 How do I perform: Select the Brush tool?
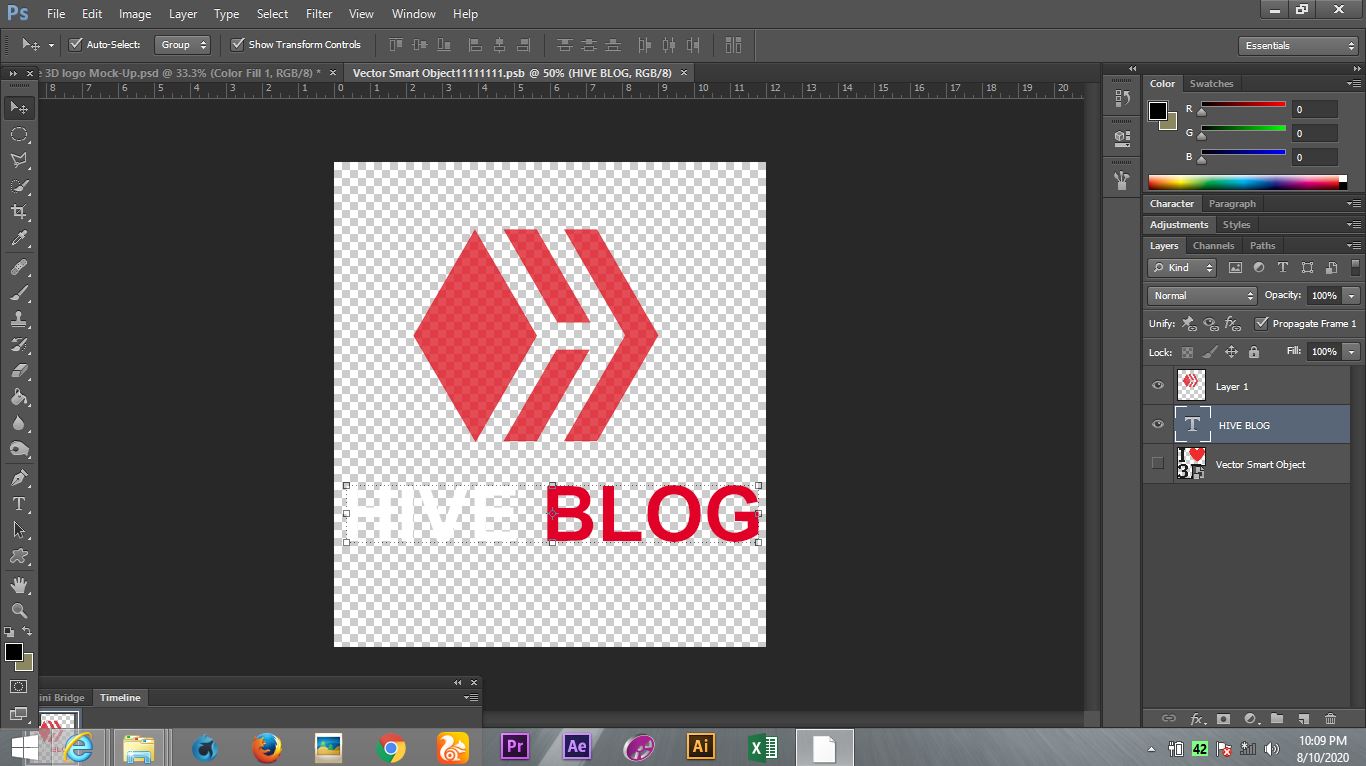coord(19,293)
